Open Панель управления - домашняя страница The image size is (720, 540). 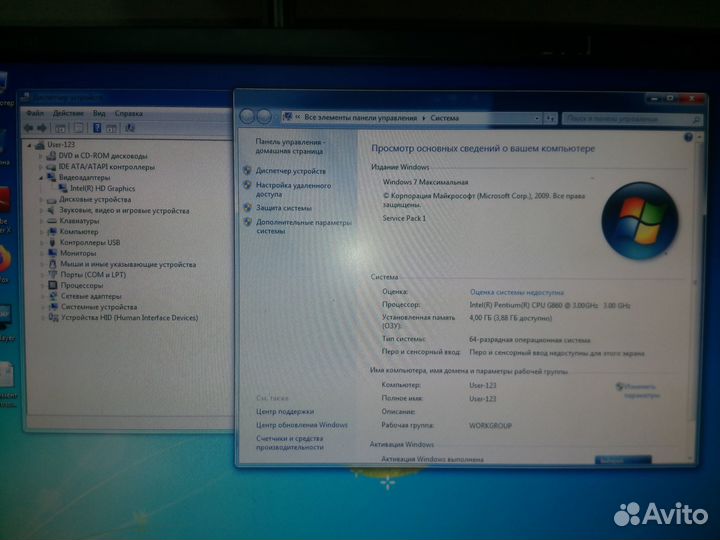tap(290, 146)
